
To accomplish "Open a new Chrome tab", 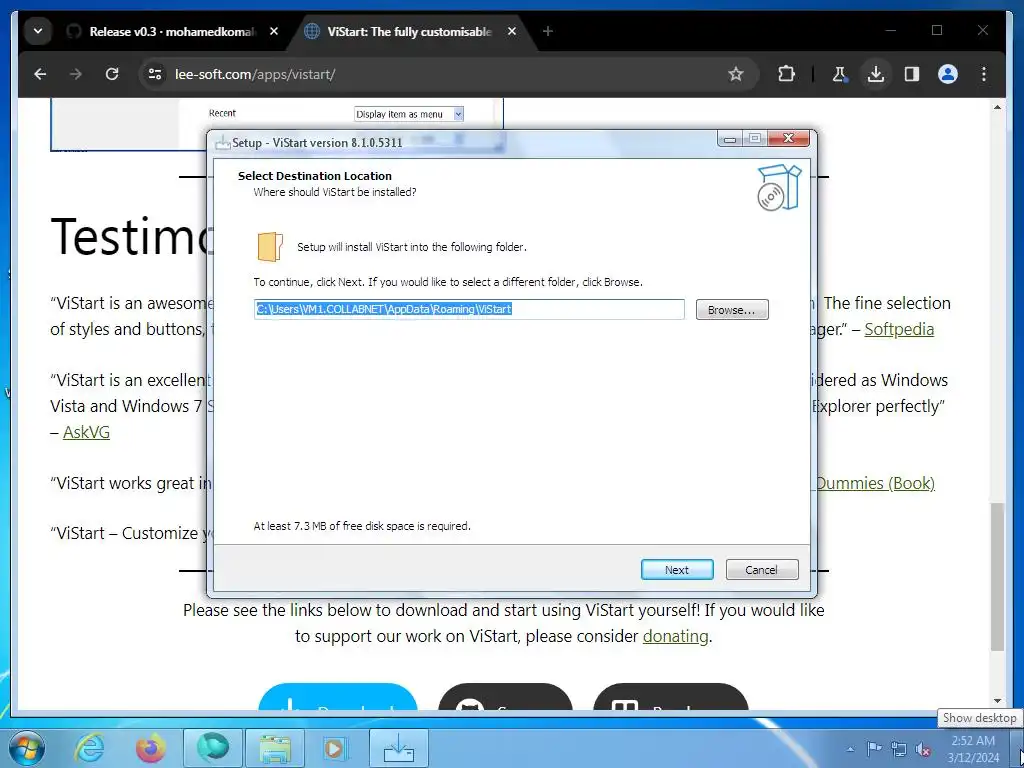I will [x=548, y=31].
